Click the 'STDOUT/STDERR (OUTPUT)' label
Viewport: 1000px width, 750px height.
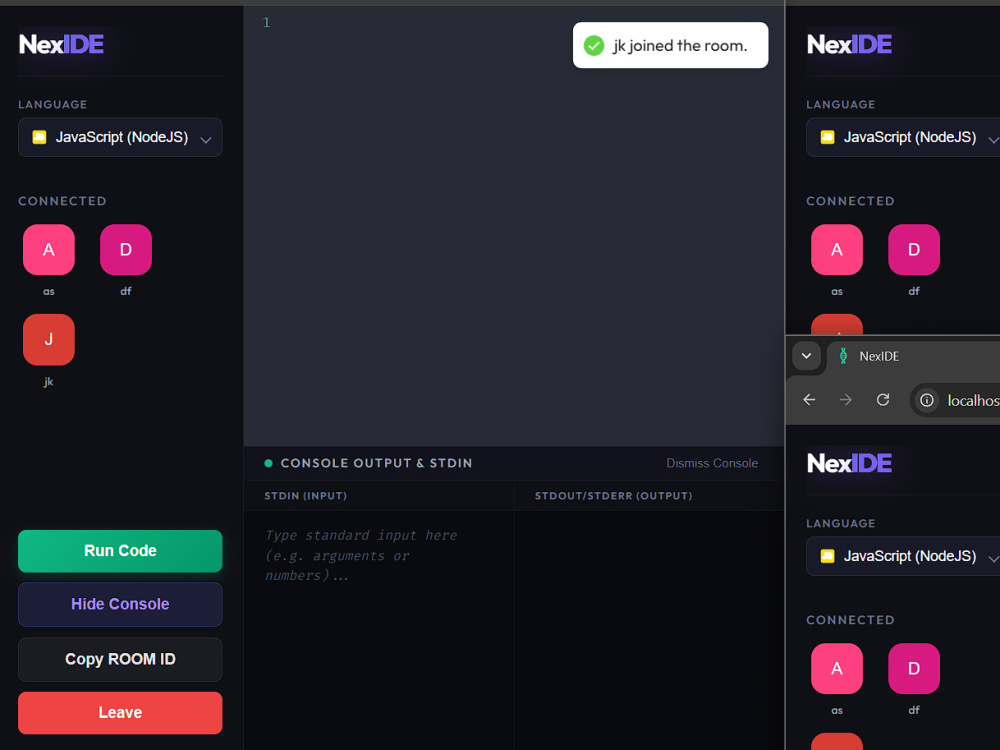(x=614, y=496)
